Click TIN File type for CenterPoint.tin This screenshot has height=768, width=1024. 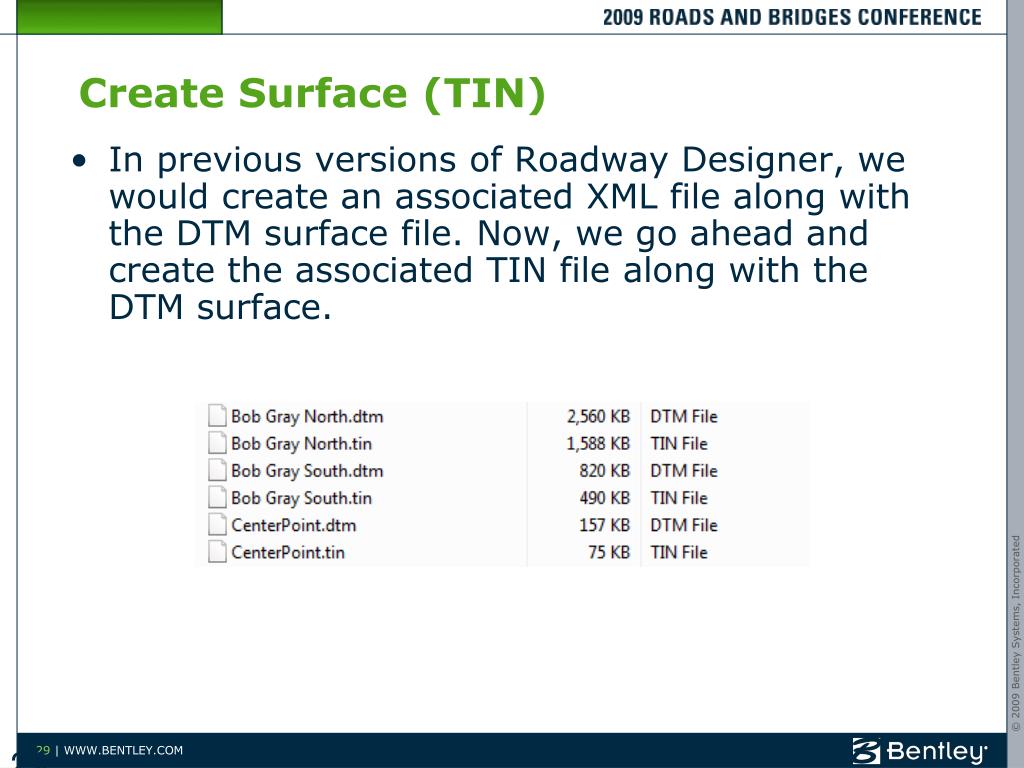pyautogui.click(x=679, y=552)
